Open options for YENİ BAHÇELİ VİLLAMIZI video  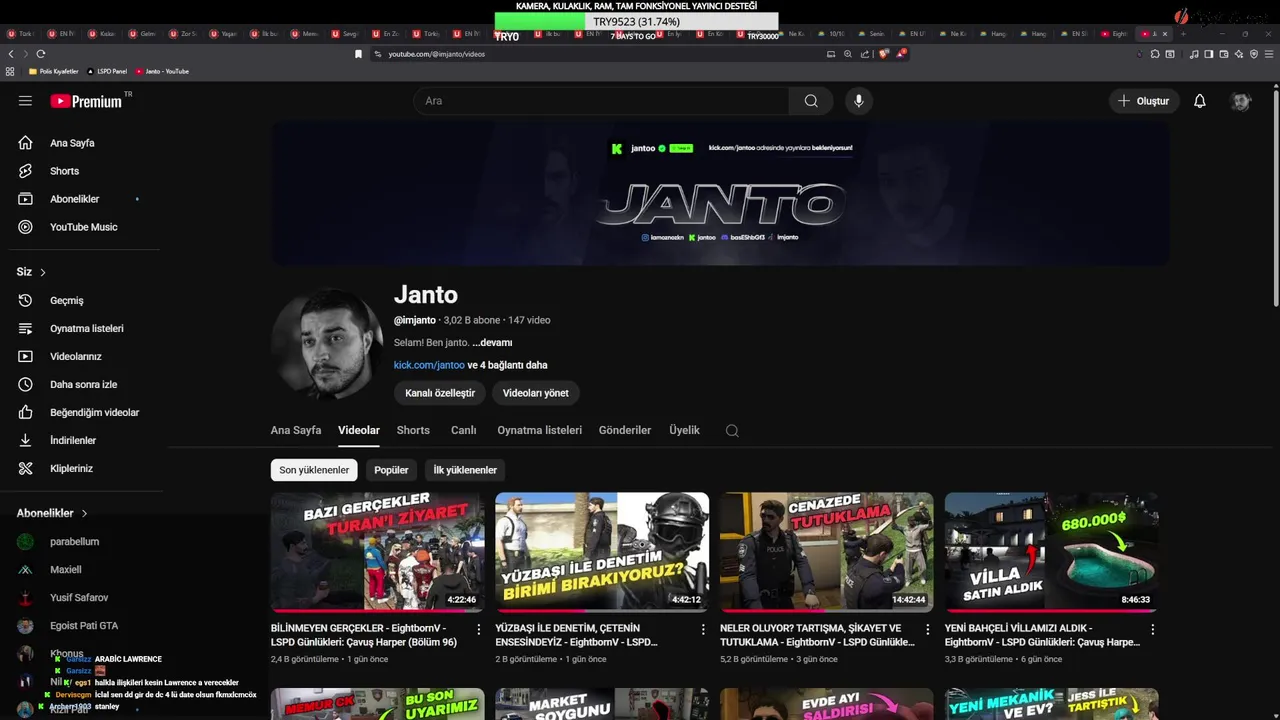[1152, 630]
